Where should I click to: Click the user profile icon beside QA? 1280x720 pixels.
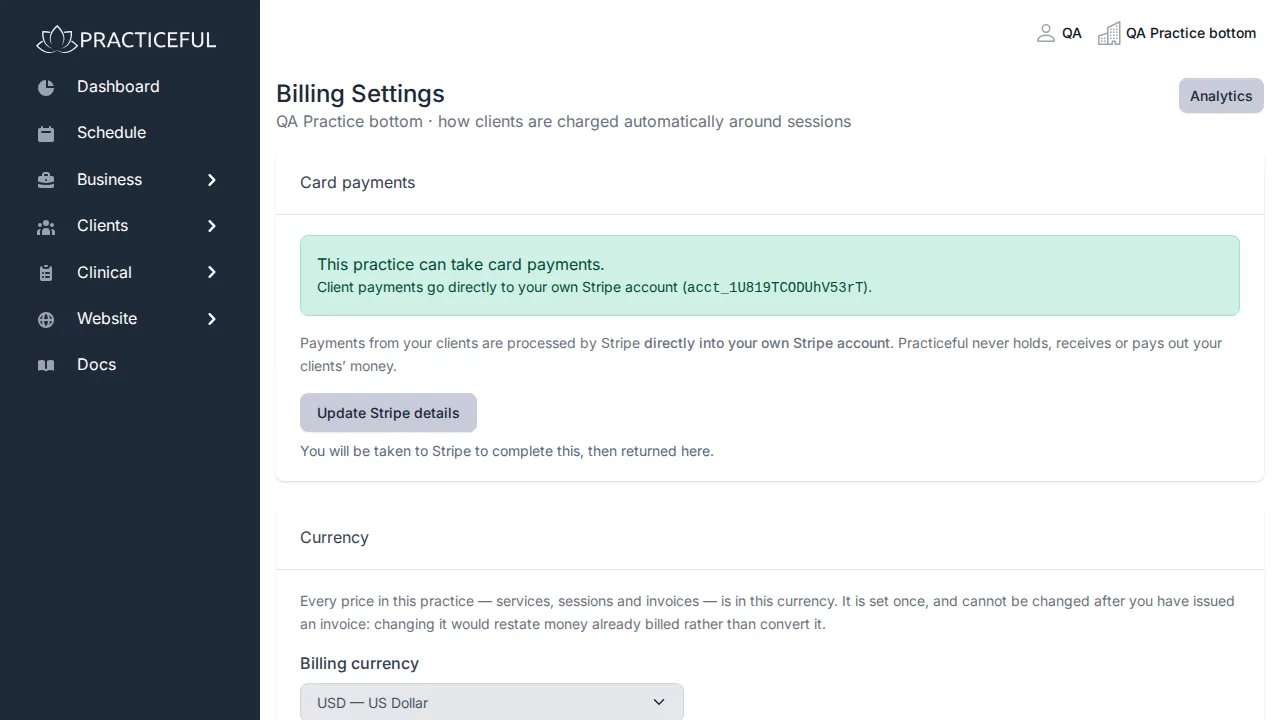coord(1045,33)
